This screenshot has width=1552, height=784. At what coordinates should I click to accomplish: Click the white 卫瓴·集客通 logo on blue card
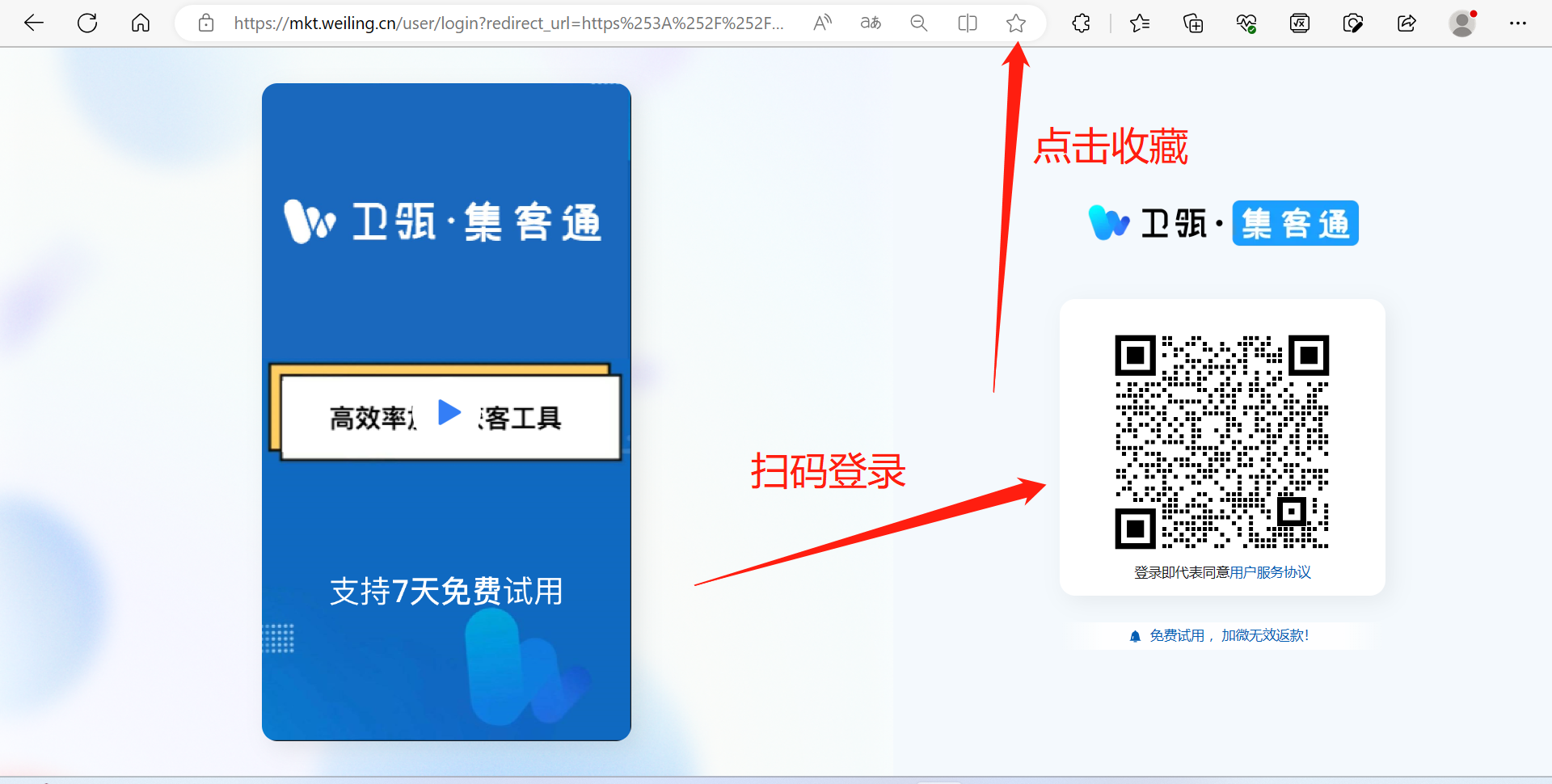[x=442, y=221]
